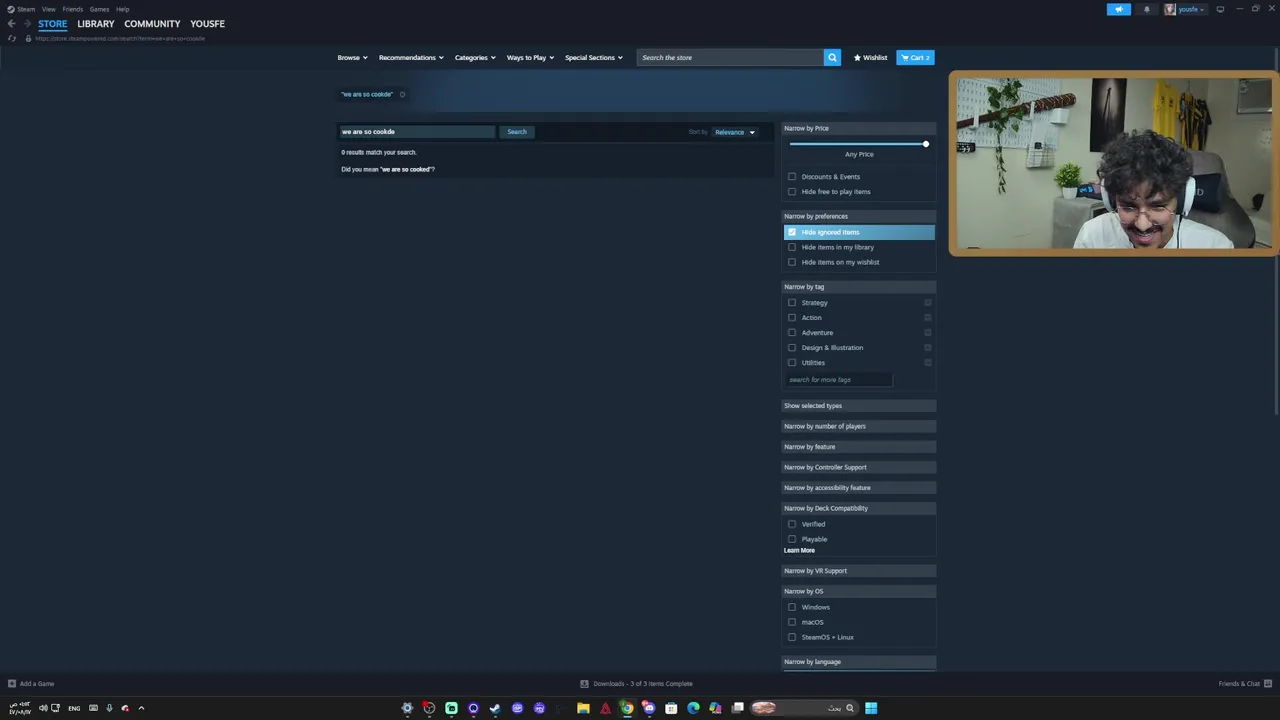1280x720 pixels.
Task: Go forward with the right arrow
Action: click(x=27, y=23)
